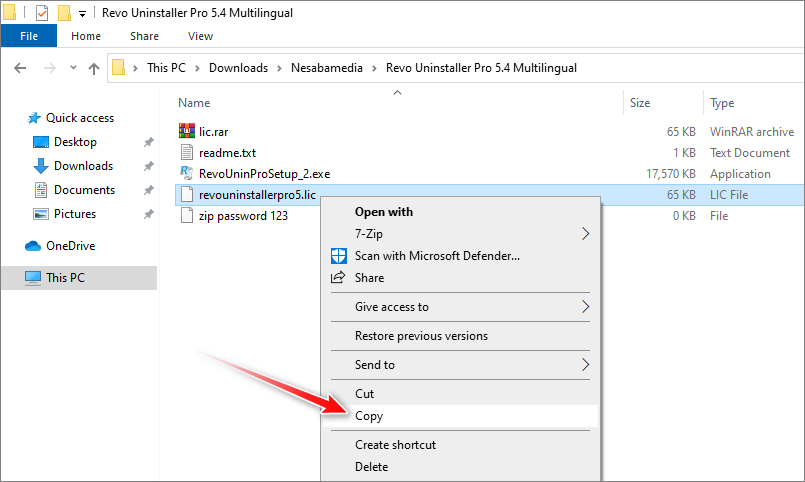Select the lic.rar WinRAR archive icon
Screen dimensions: 805x482
coord(187,131)
